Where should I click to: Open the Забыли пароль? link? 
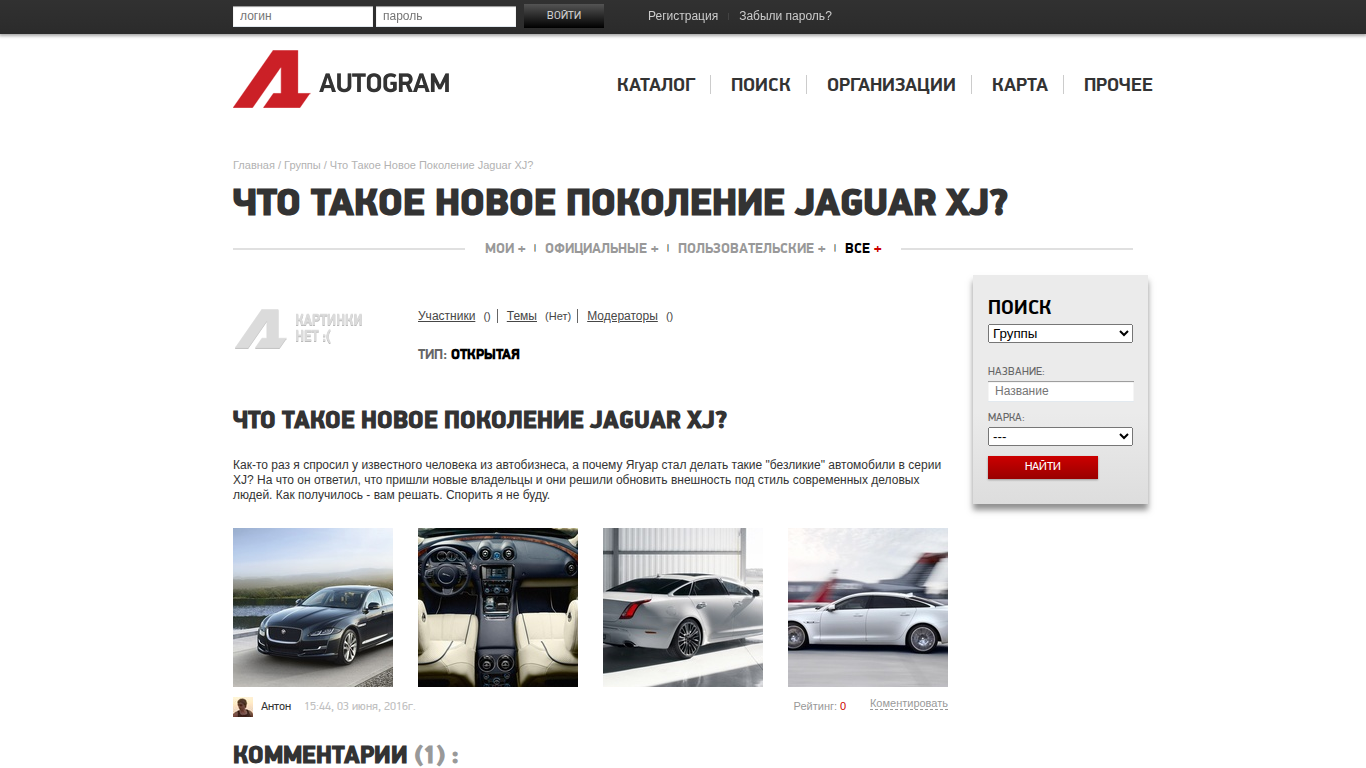point(785,16)
